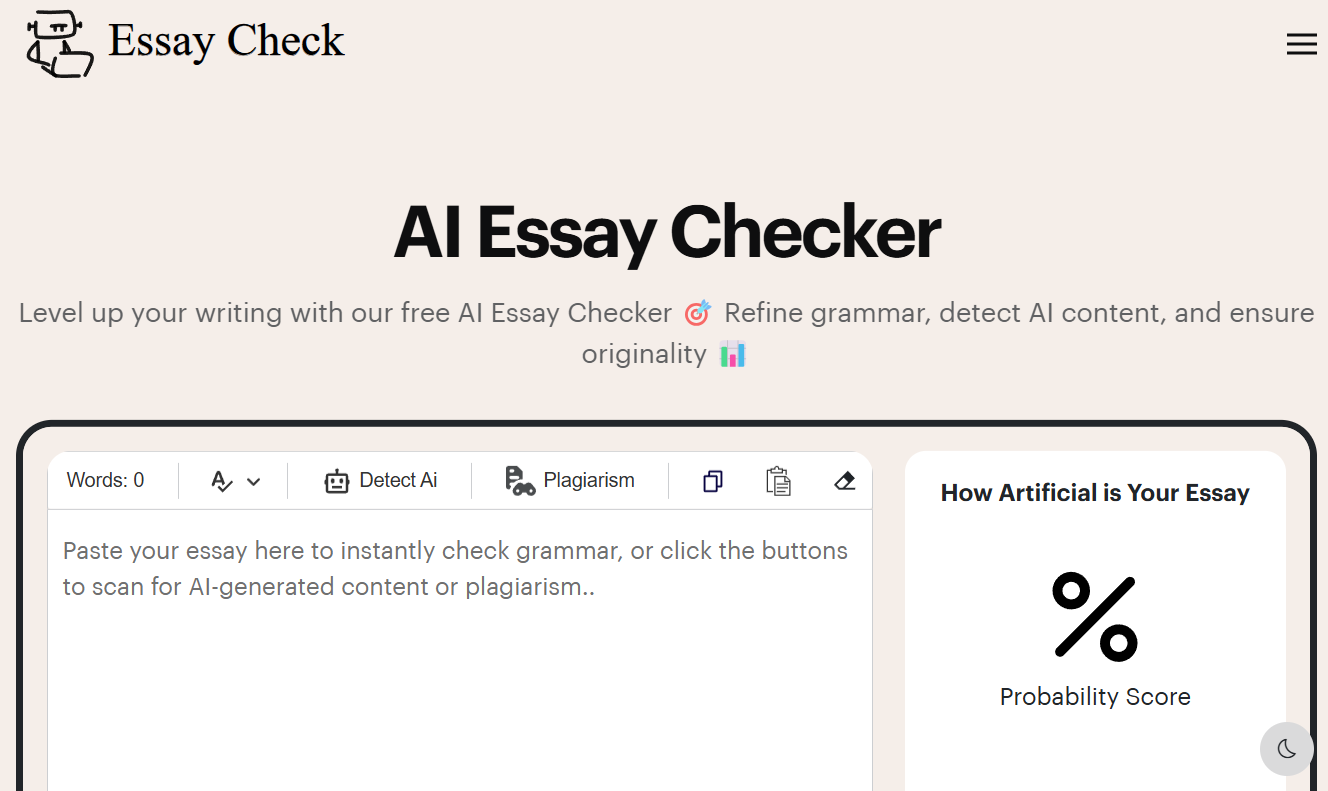Click the Essay Check title link
Screen dimensions: 1328x791
coord(227,42)
